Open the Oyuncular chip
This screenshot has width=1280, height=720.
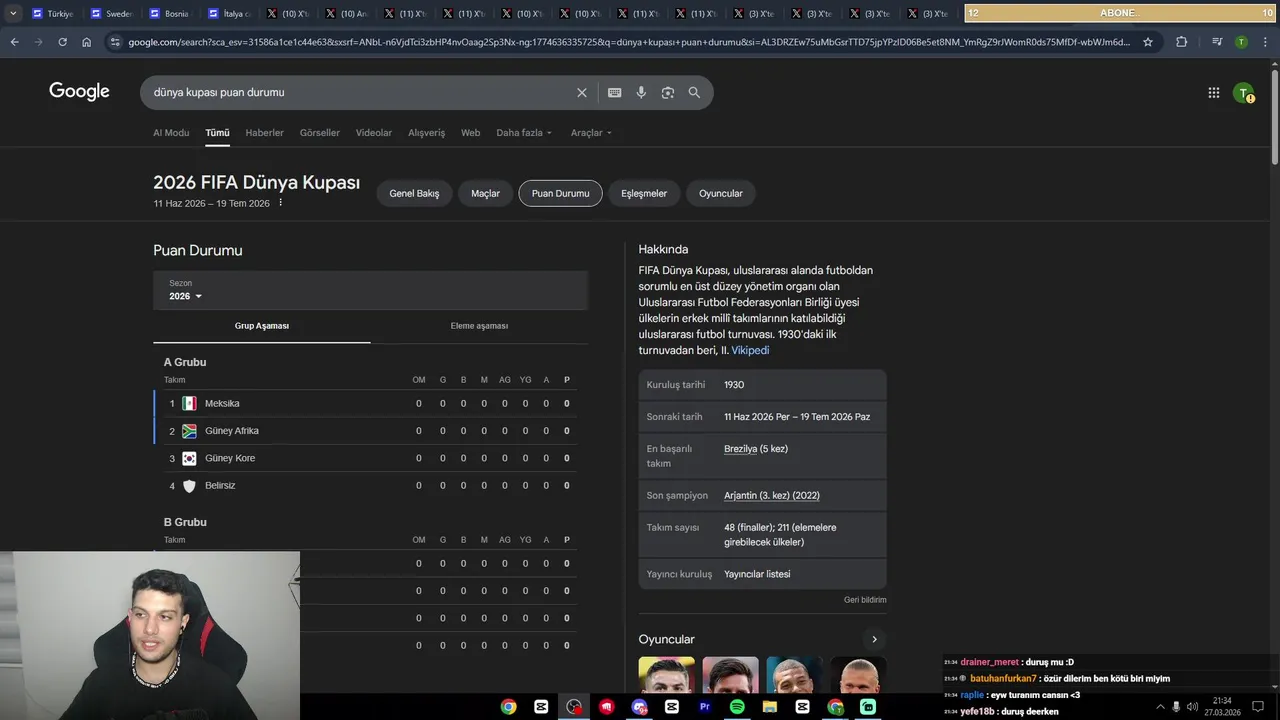pos(721,193)
